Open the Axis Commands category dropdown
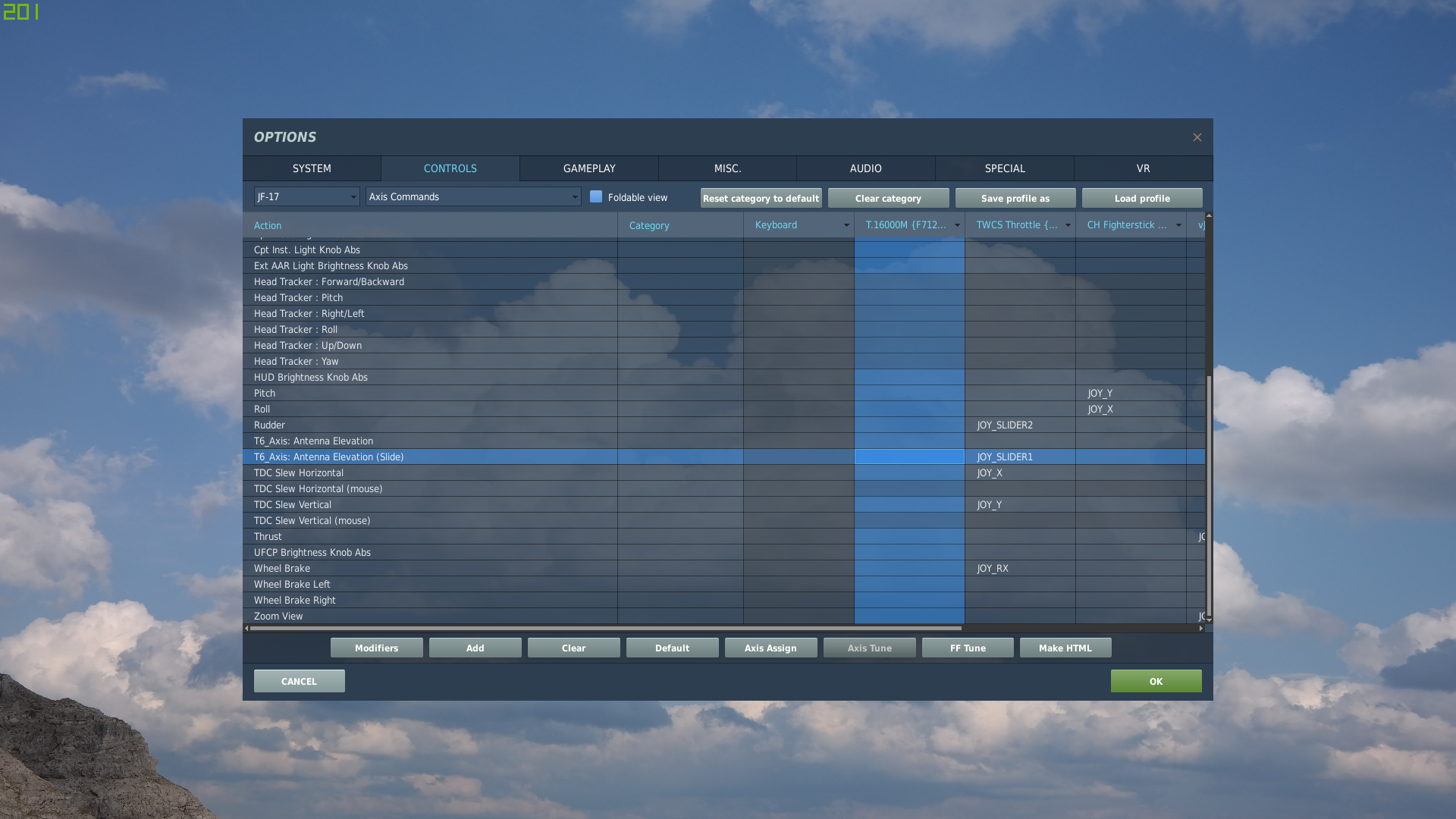1456x819 pixels. pyautogui.click(x=473, y=196)
